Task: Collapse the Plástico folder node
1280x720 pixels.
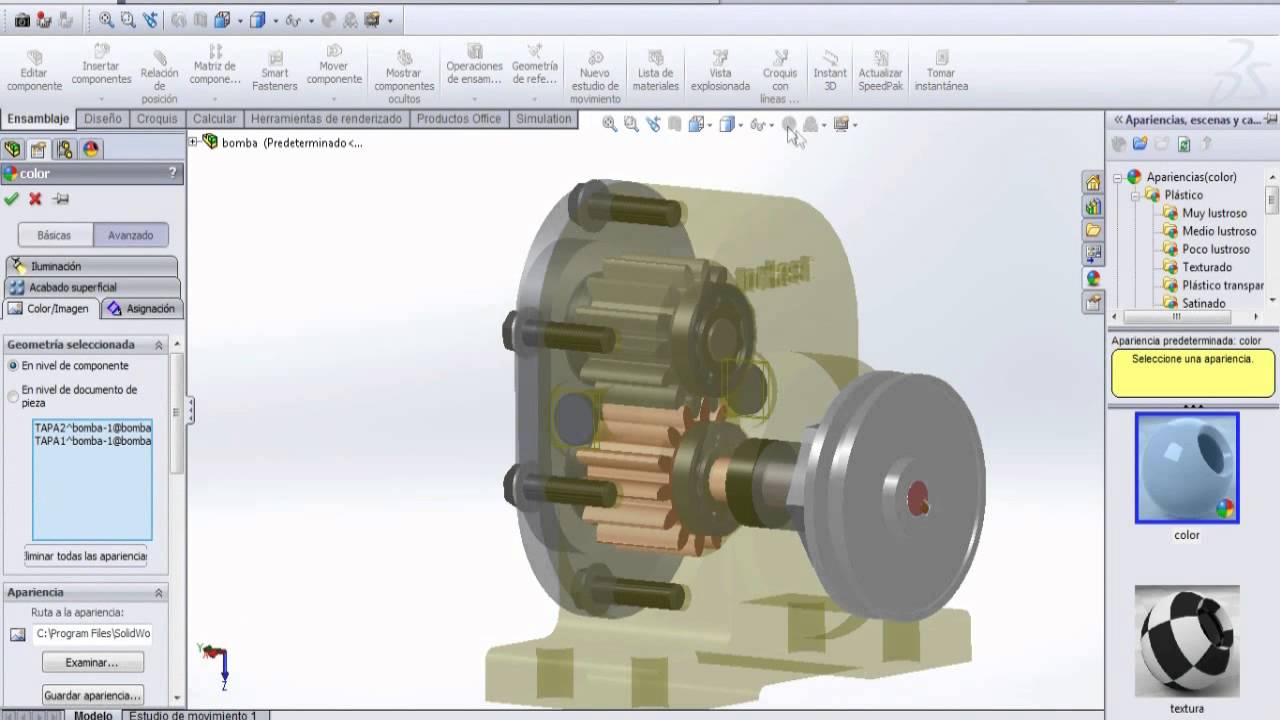Action: pos(1137,195)
